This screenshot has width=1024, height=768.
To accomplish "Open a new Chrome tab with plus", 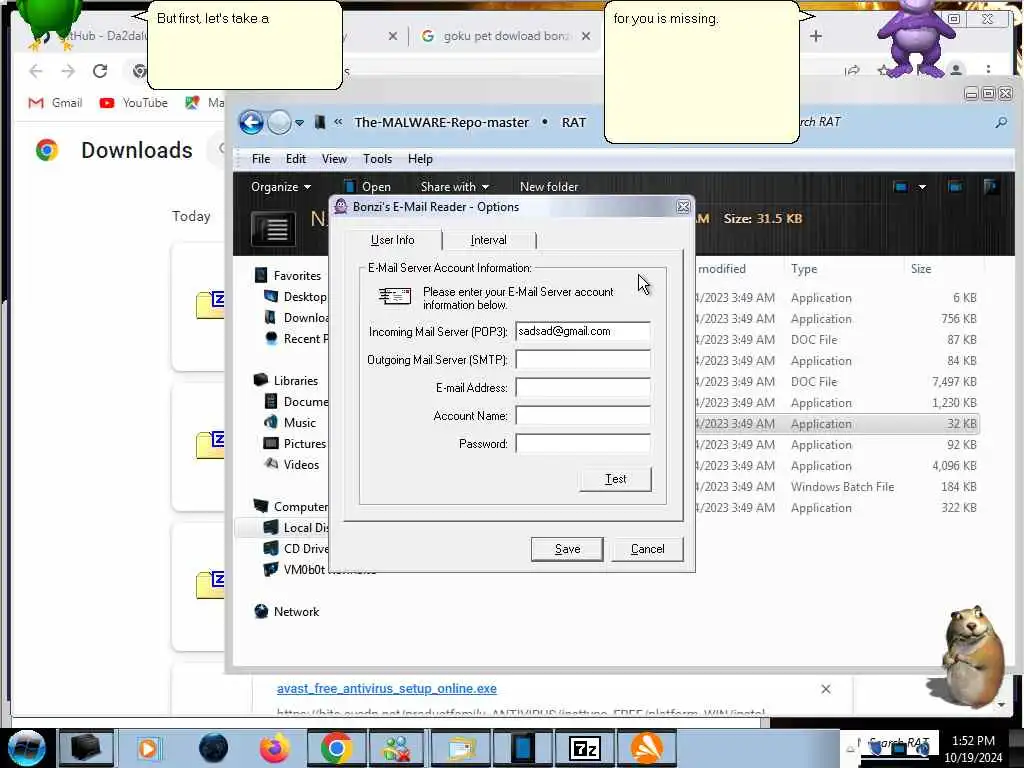I will pyautogui.click(x=816, y=36).
